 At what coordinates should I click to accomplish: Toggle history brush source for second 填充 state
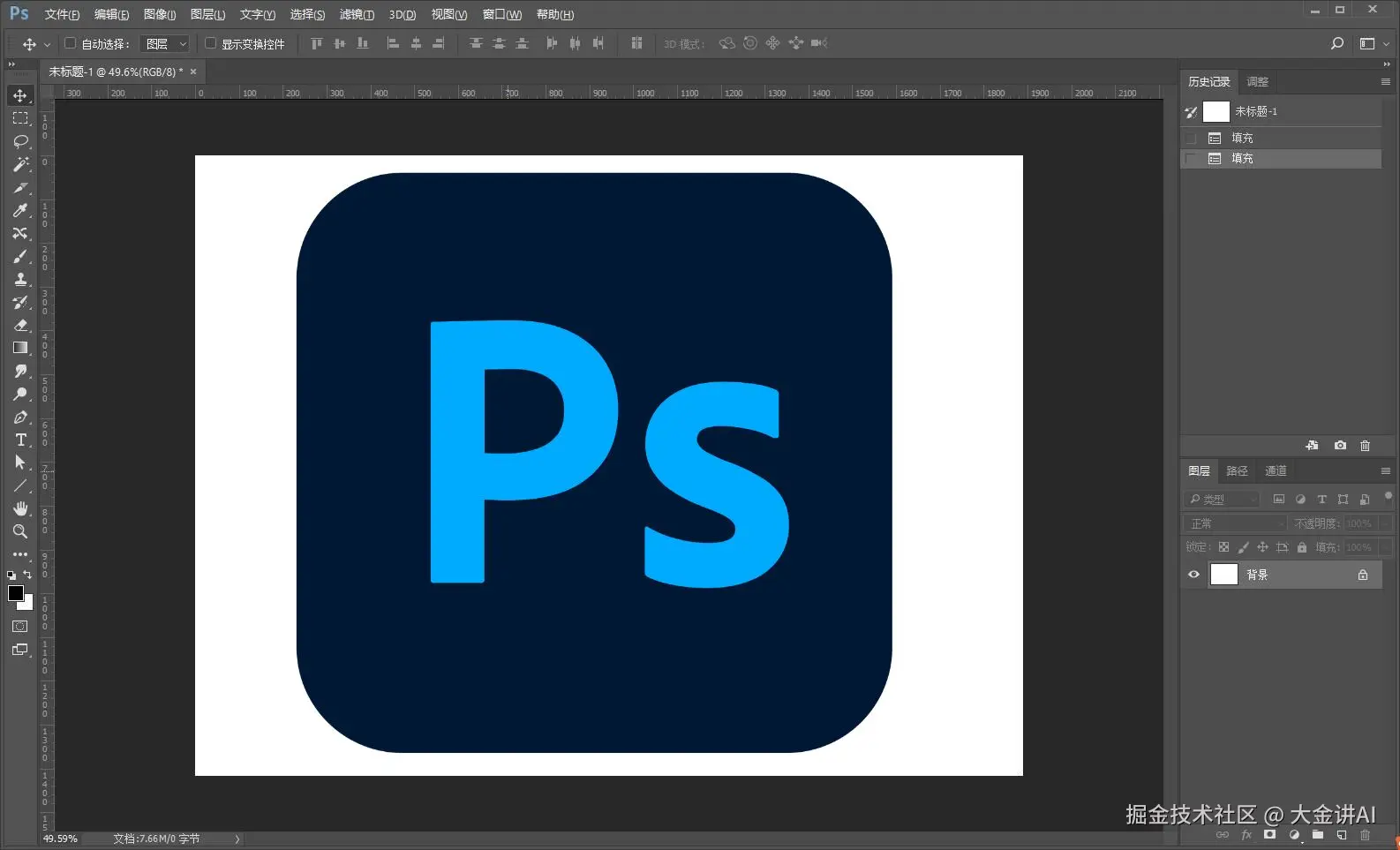(x=1191, y=158)
